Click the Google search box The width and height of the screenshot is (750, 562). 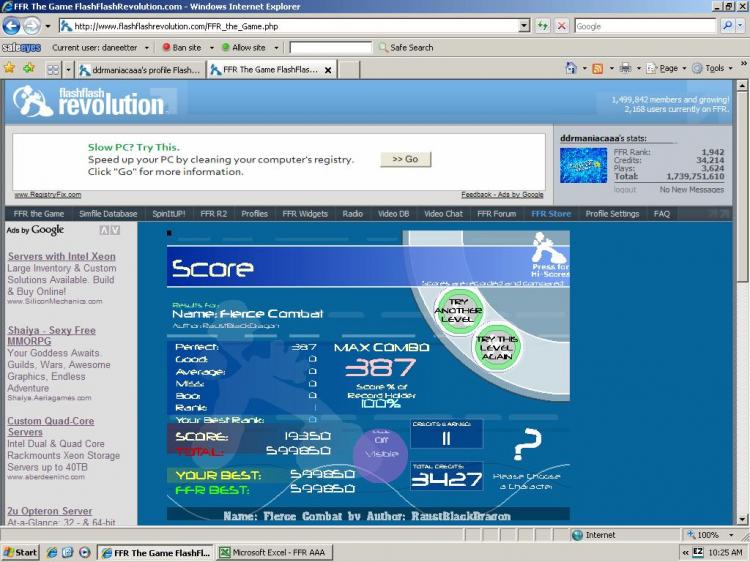(645, 26)
